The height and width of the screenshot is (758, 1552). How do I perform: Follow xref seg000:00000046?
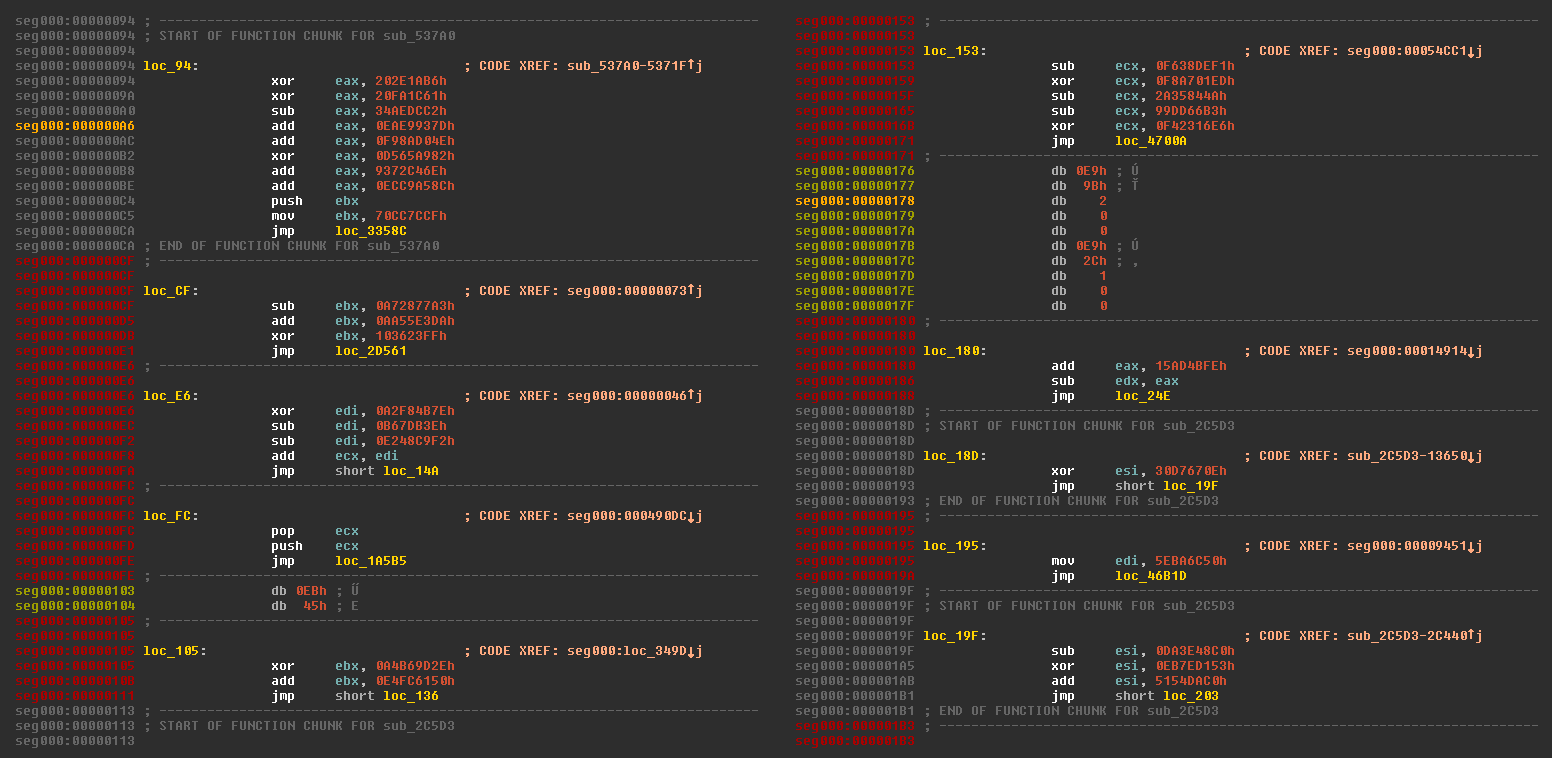[635, 396]
